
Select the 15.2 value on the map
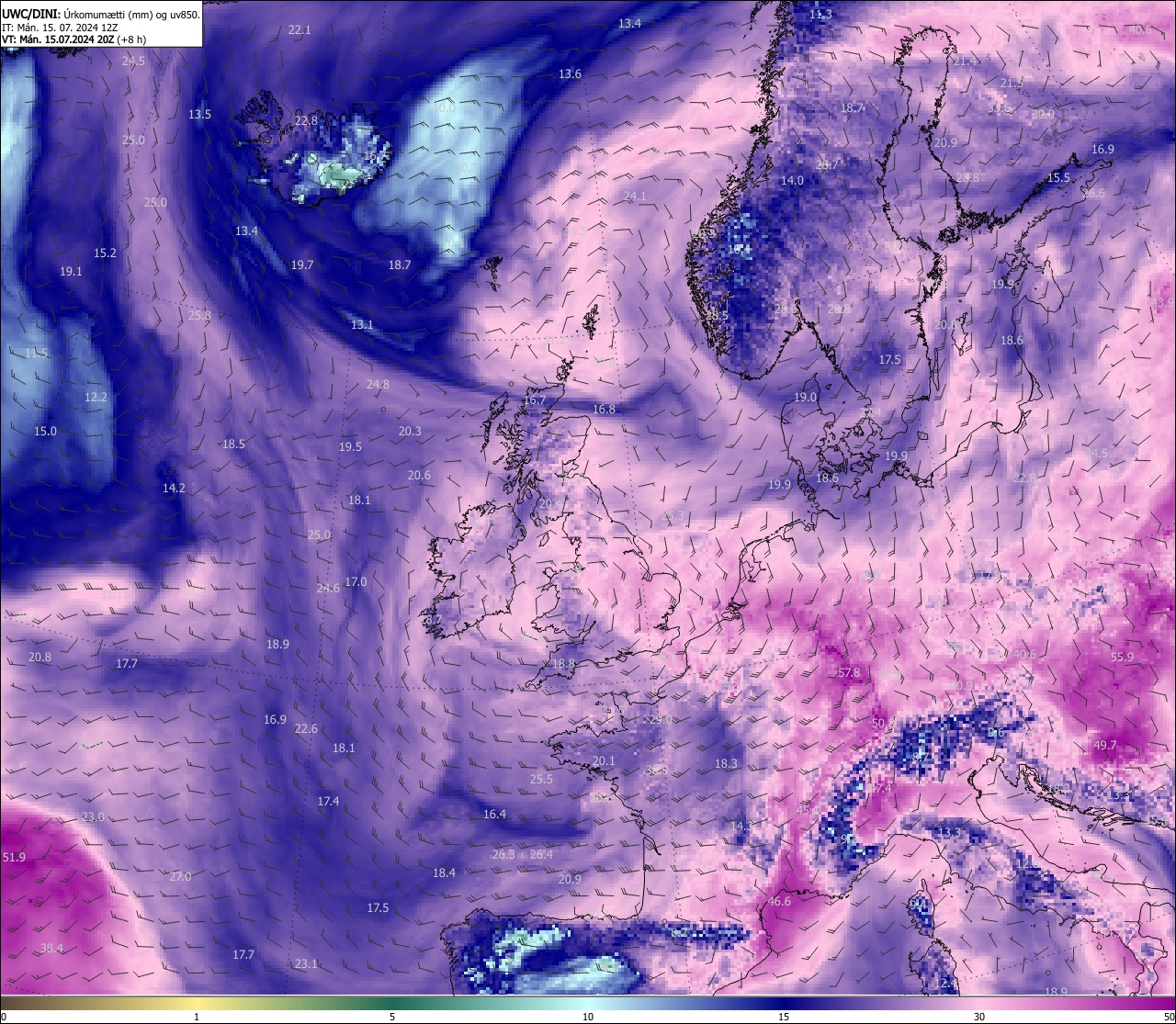click(105, 253)
